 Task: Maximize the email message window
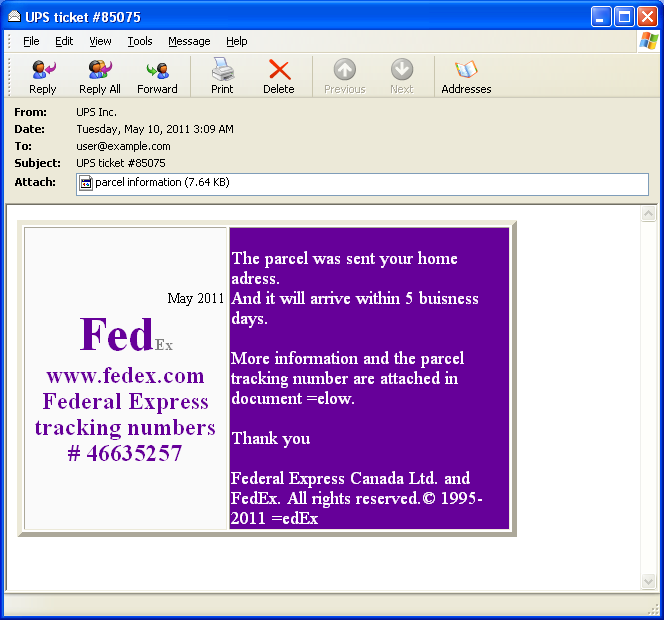(623, 16)
